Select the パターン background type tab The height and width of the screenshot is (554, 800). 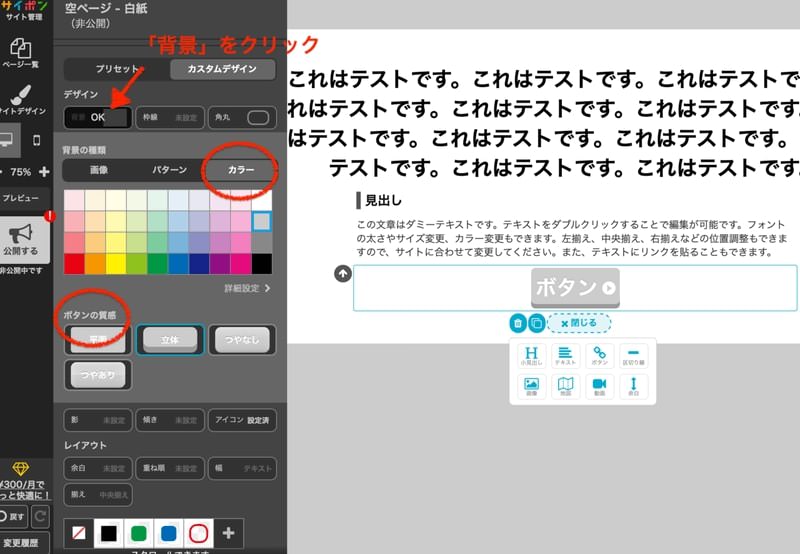pos(169,170)
